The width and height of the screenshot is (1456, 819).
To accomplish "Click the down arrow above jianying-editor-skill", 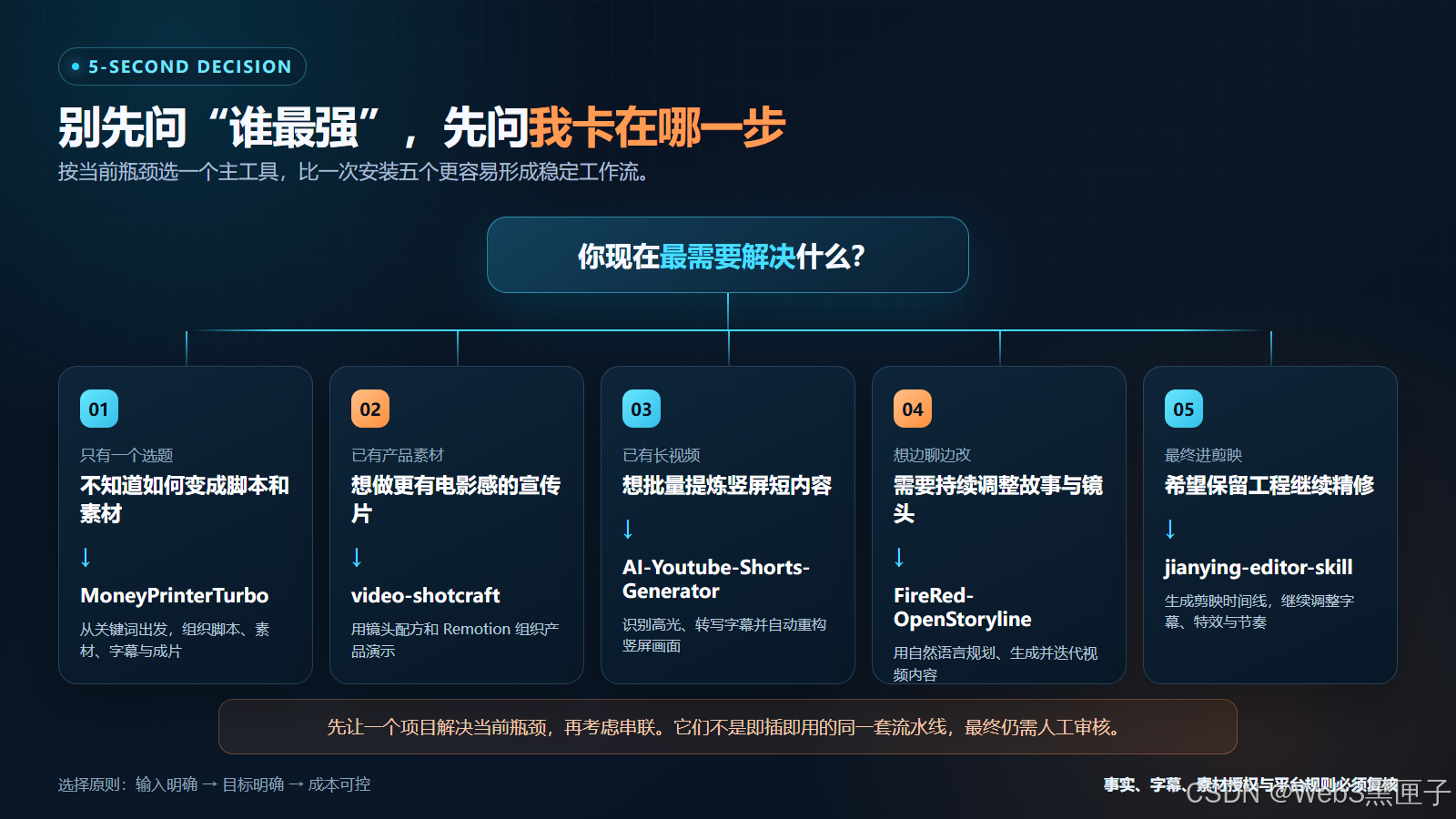I will [x=1170, y=529].
